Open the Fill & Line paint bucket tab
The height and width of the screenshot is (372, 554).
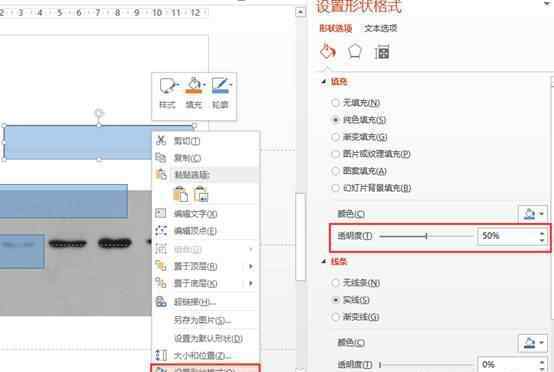click(328, 51)
